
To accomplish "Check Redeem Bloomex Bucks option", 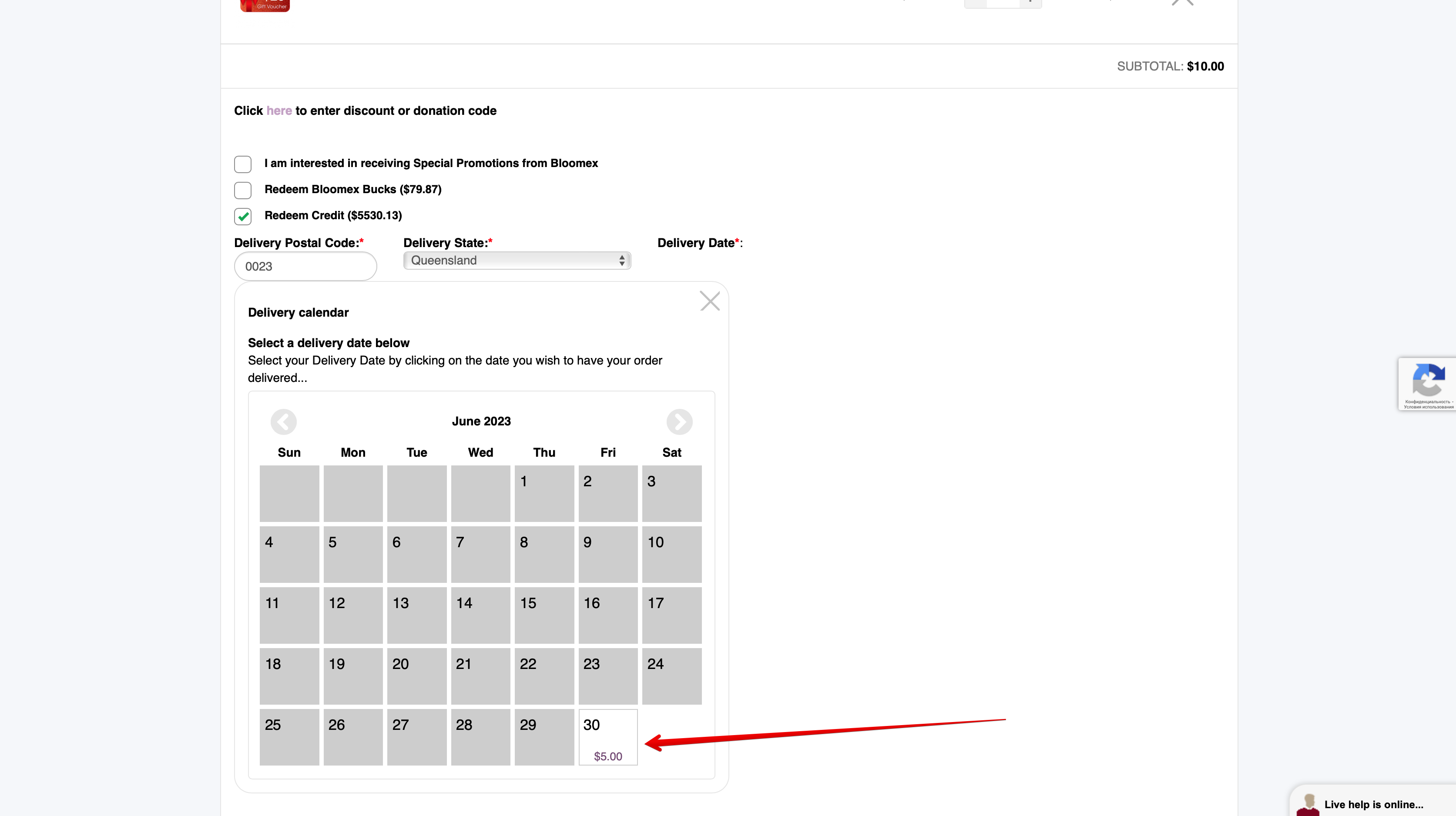I will pyautogui.click(x=242, y=190).
